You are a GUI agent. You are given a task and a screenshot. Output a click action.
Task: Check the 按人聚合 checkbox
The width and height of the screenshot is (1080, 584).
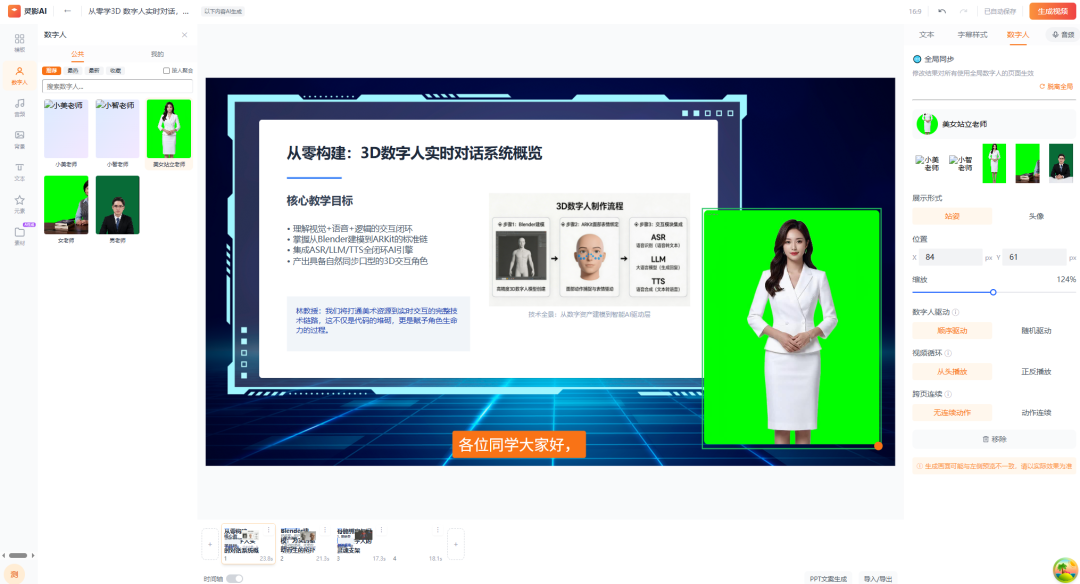(166, 70)
